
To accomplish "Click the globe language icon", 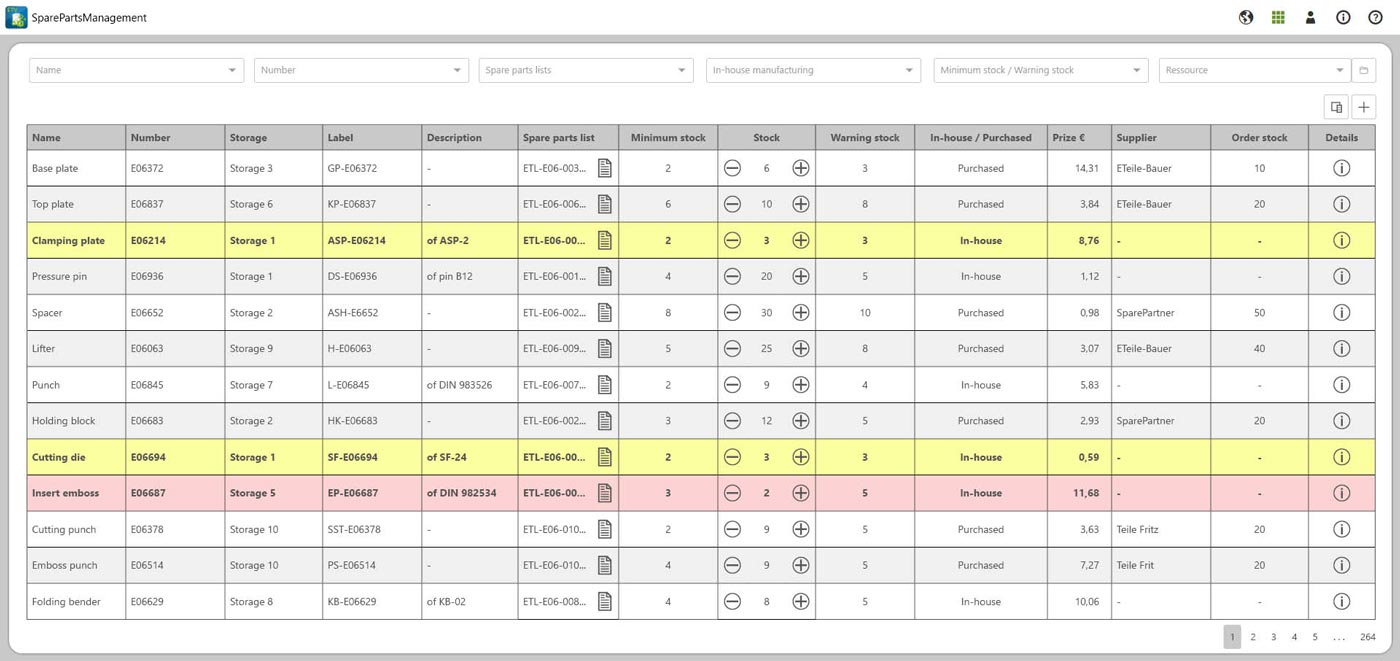I will point(1246,17).
